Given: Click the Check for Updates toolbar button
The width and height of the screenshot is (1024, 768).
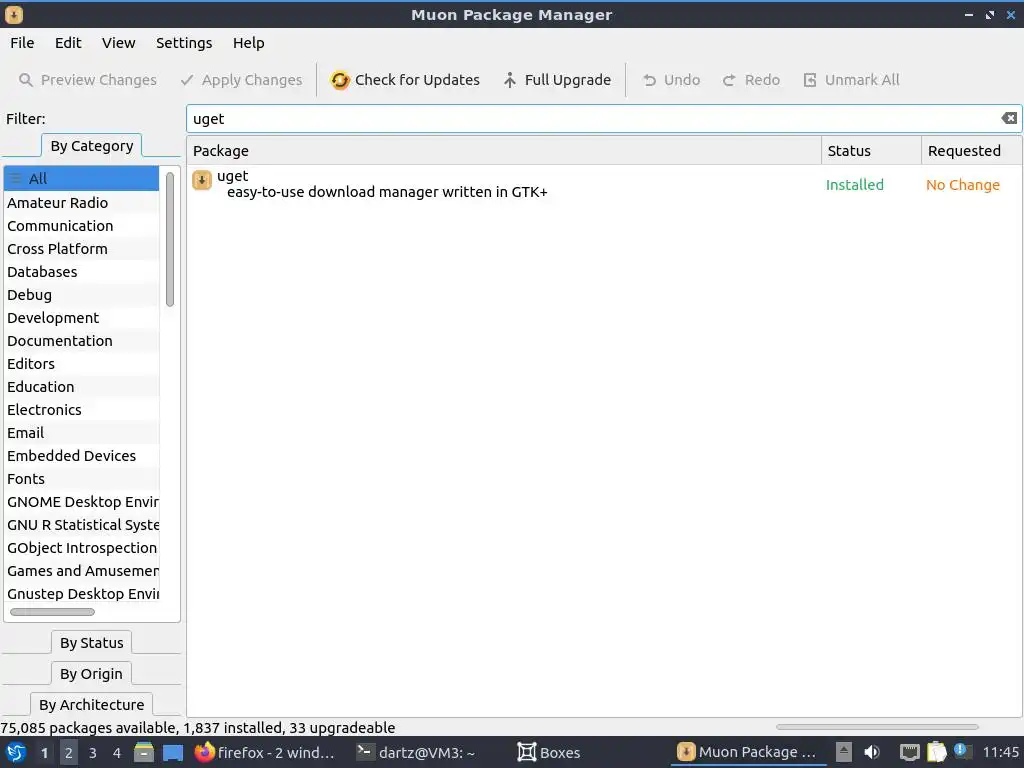Looking at the screenshot, I should click(x=405, y=80).
